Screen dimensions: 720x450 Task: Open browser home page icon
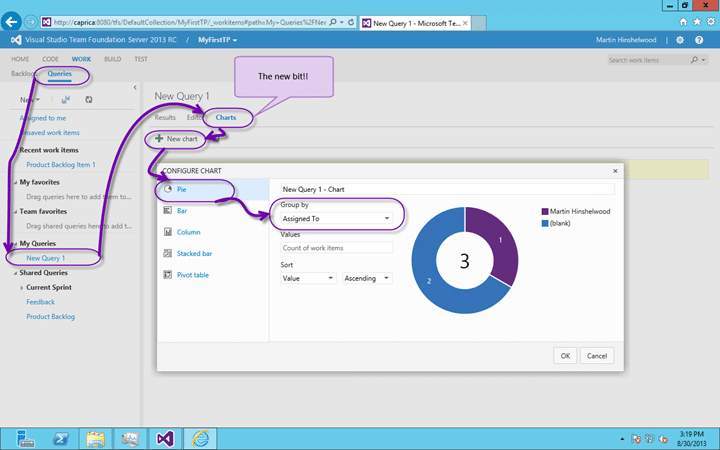pos(683,22)
